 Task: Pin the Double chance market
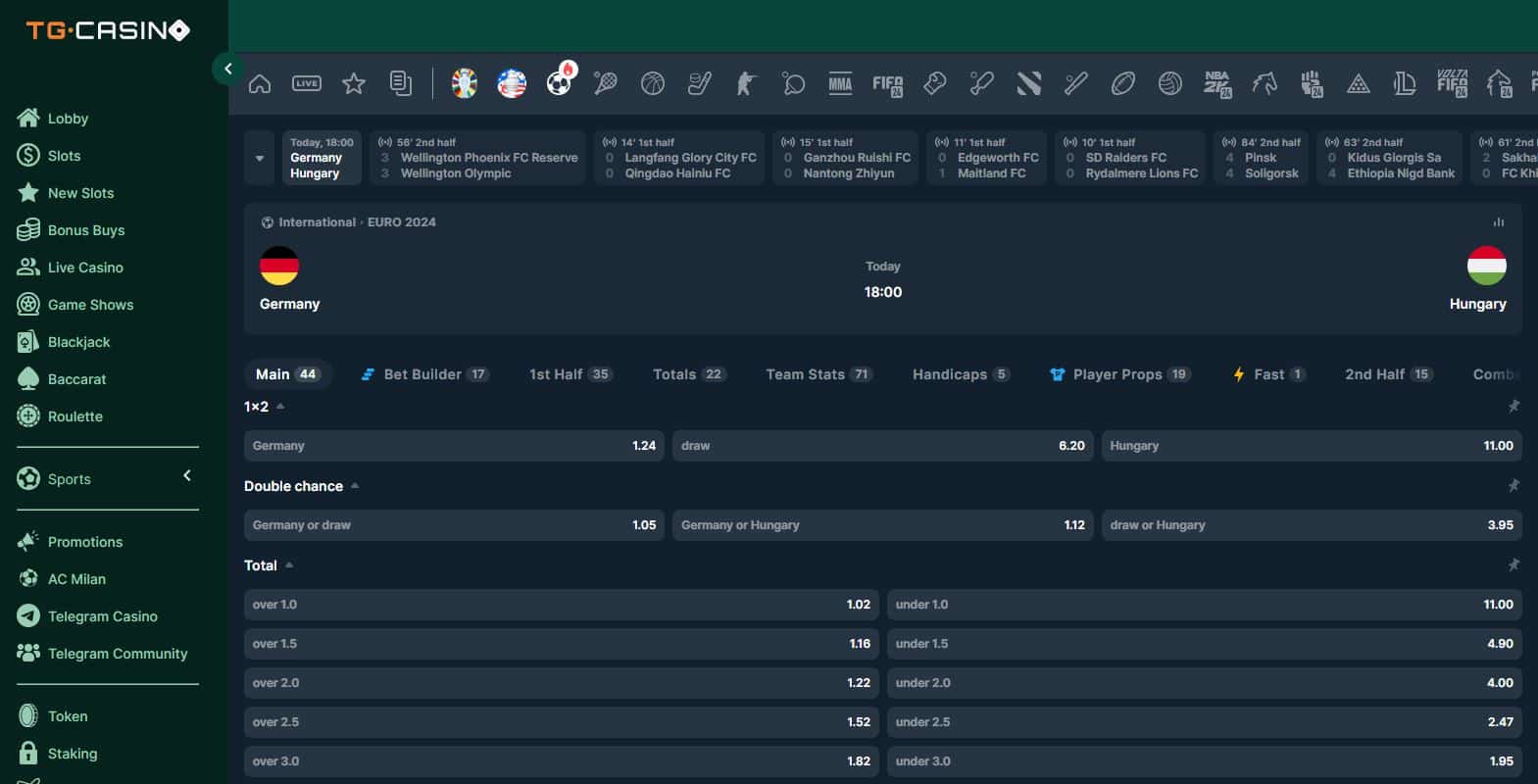(1513, 485)
